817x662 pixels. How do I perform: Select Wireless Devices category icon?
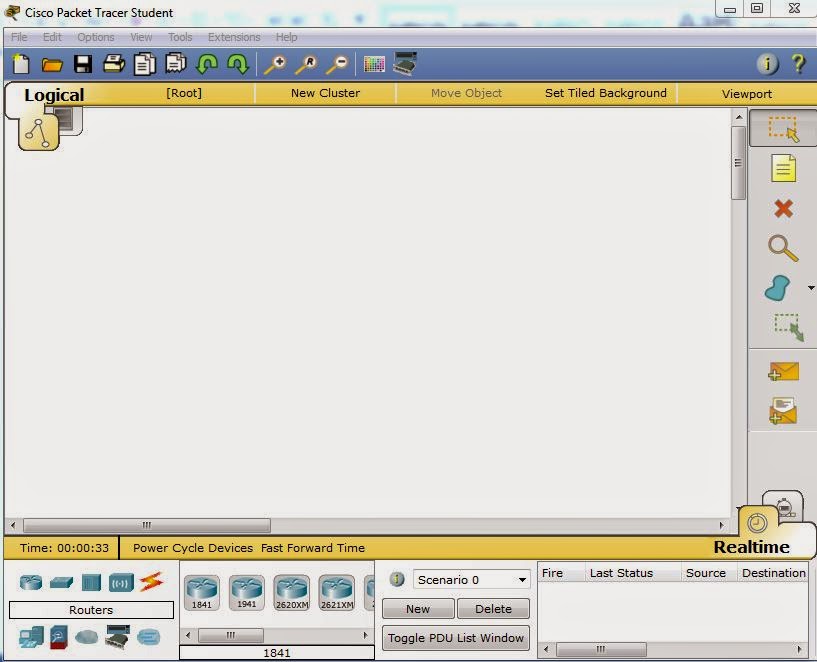(121, 583)
